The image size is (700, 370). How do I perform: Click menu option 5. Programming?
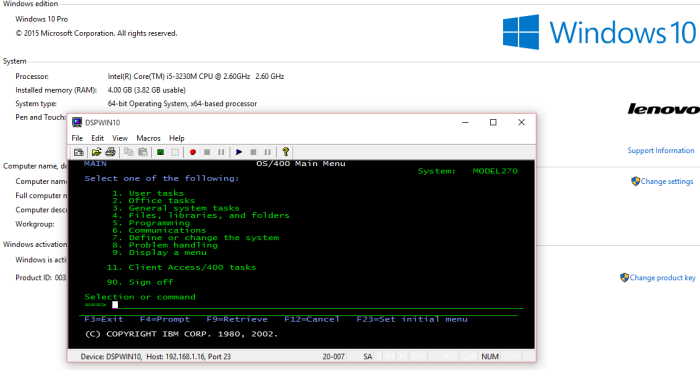coord(151,223)
